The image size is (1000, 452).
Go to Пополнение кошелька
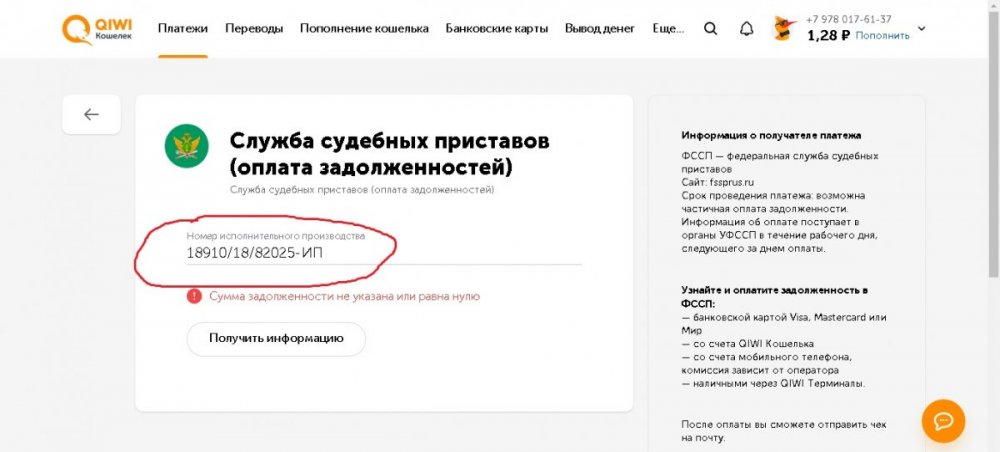(x=365, y=29)
